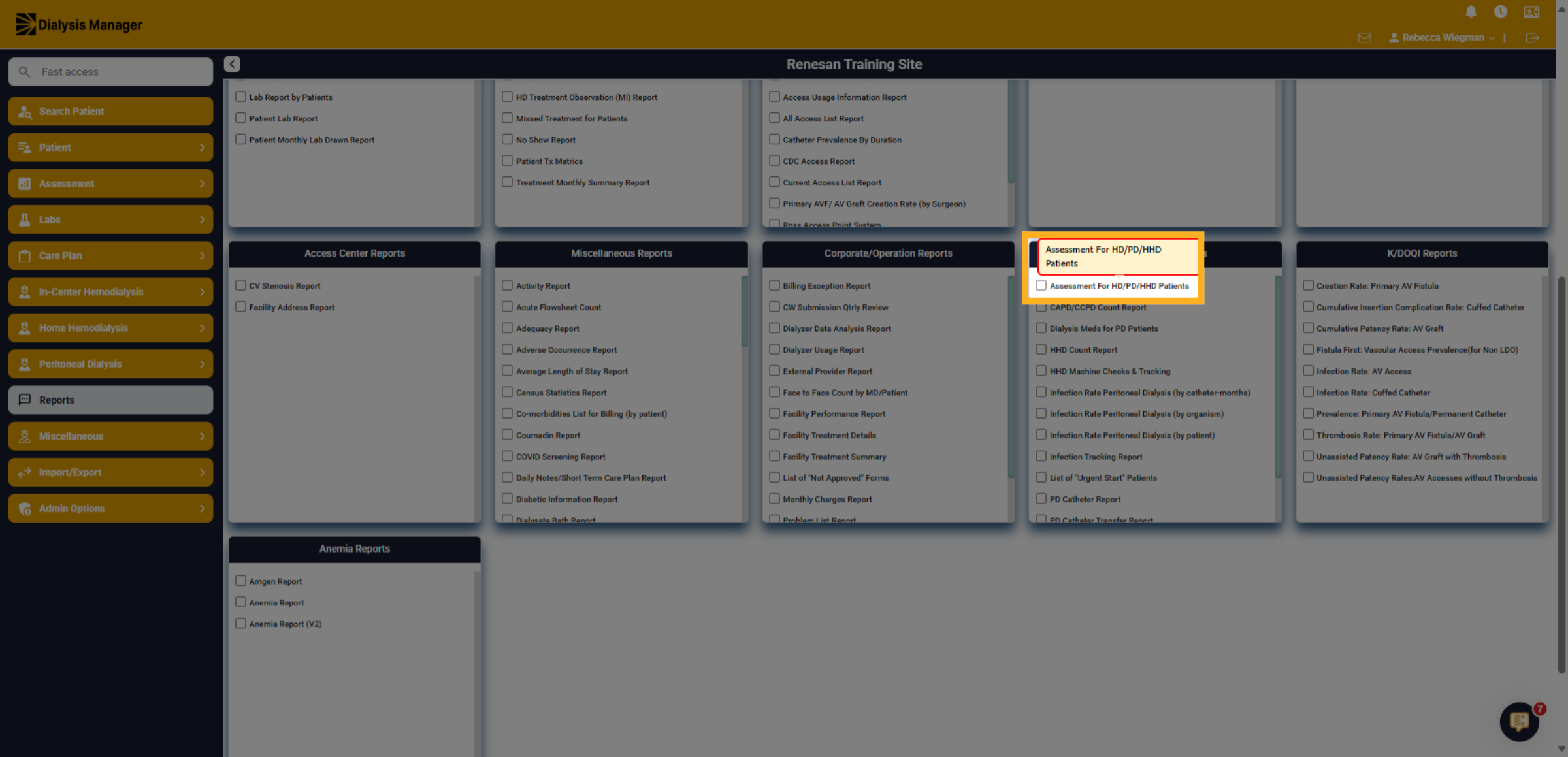Tick Creation Rate: Primary AV Fistula checkbox
The height and width of the screenshot is (757, 1568).
1308,285
